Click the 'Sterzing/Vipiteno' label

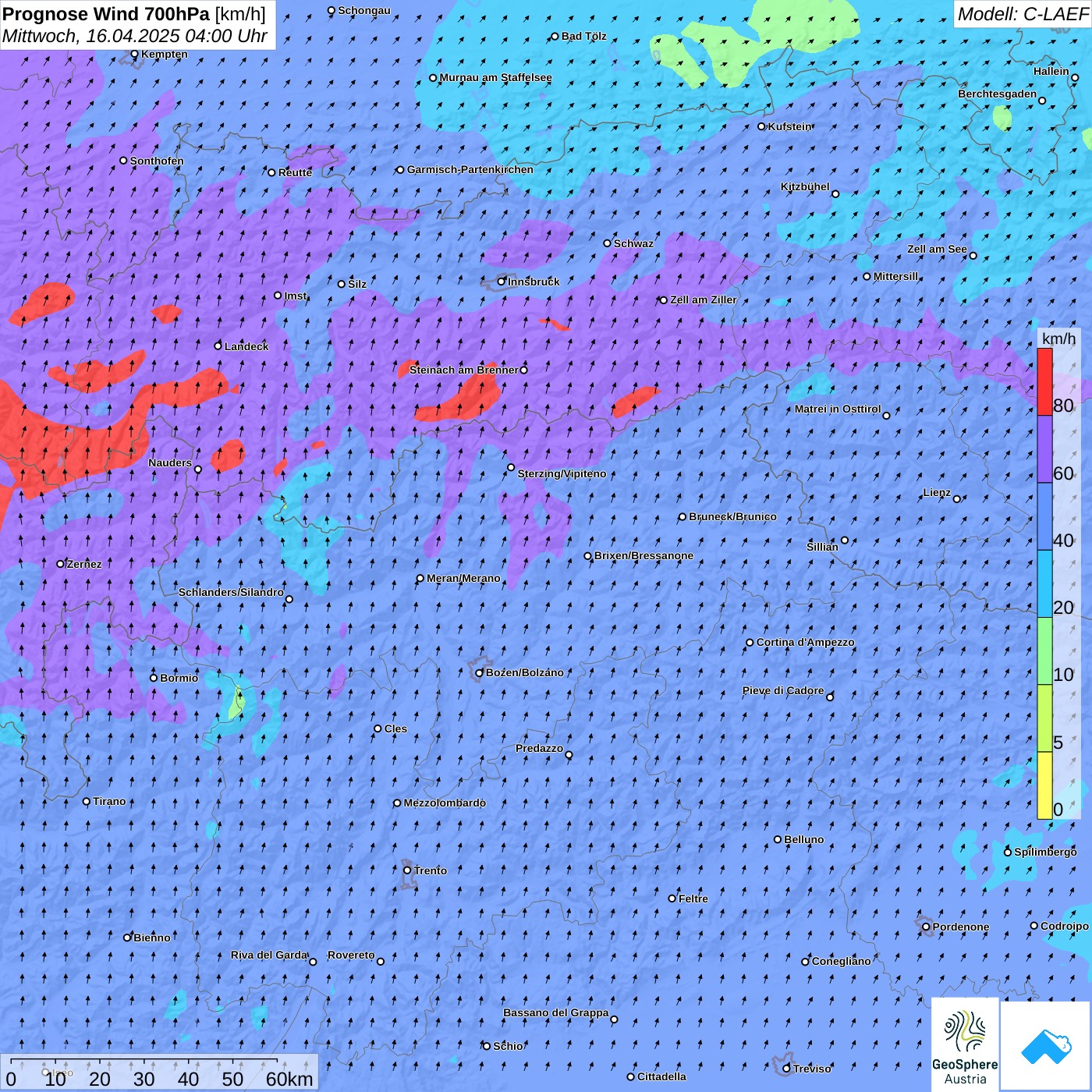pyautogui.click(x=562, y=473)
